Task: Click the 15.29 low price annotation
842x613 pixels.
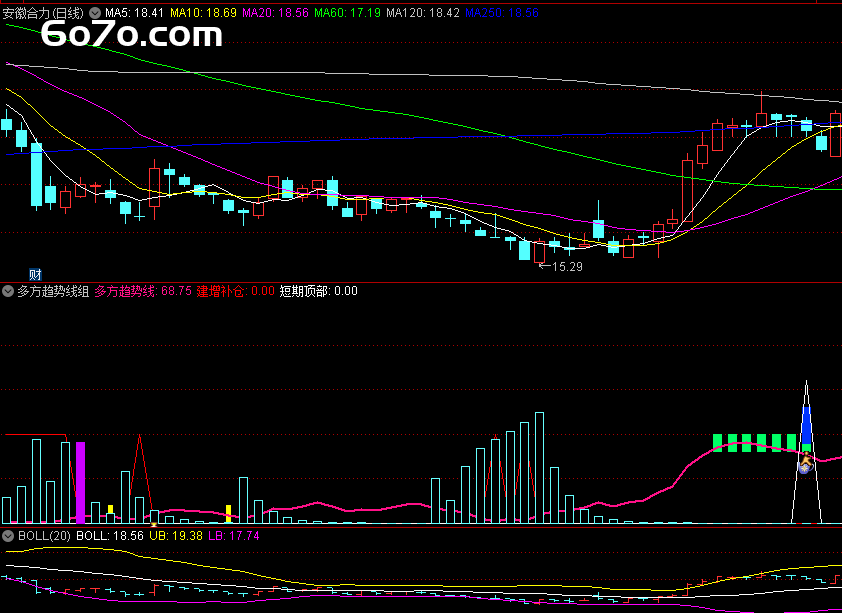Action: click(x=561, y=267)
